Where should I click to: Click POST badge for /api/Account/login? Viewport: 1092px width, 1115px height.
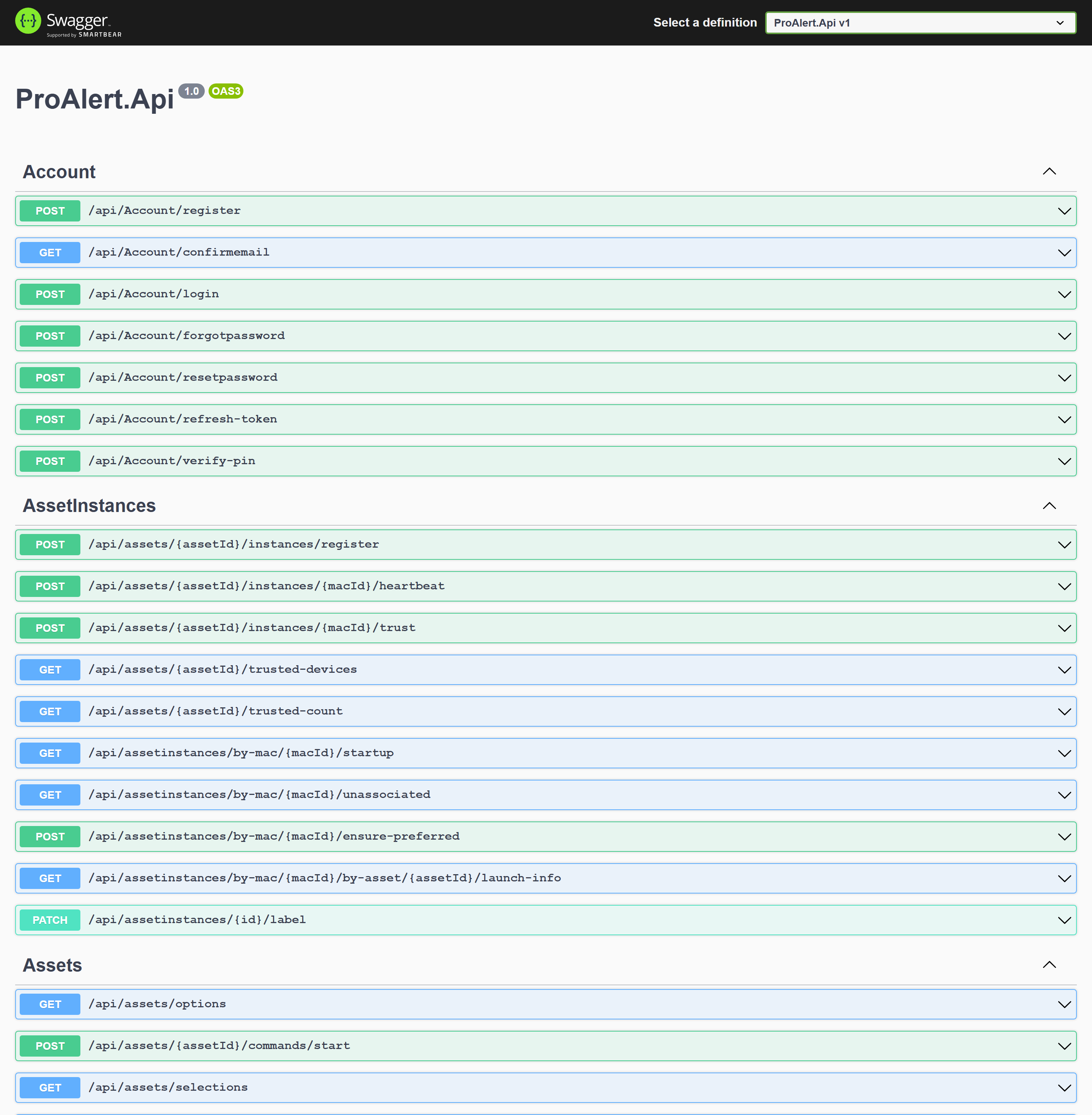pos(50,295)
